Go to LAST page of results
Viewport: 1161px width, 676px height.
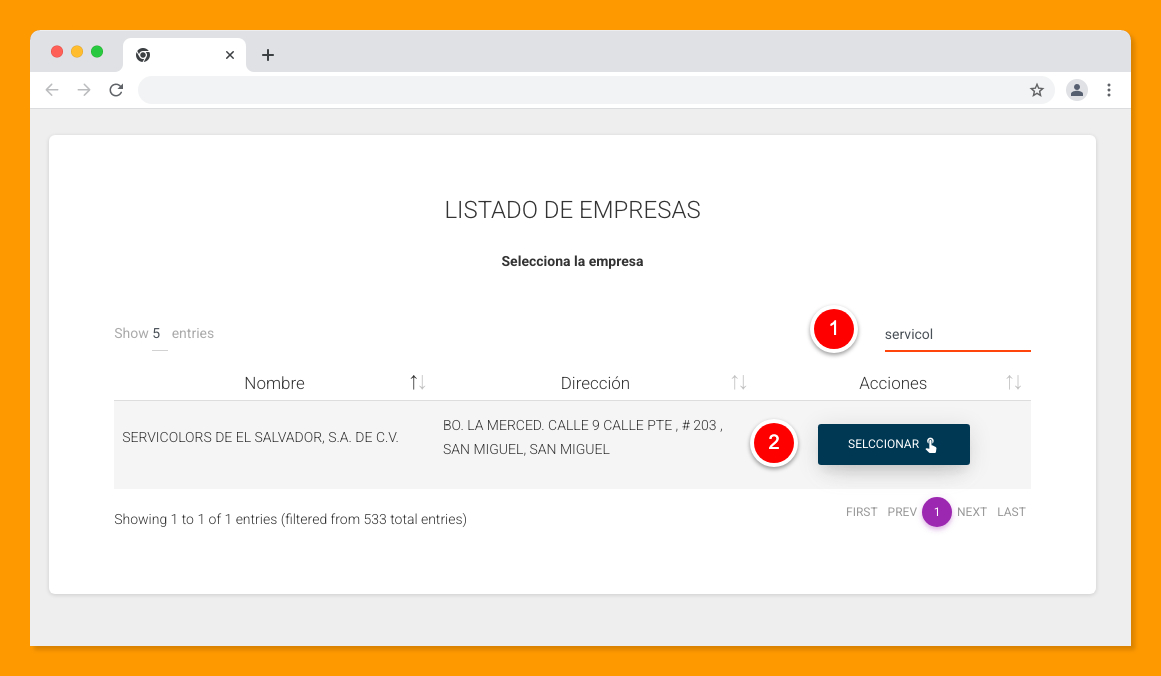(x=1011, y=512)
